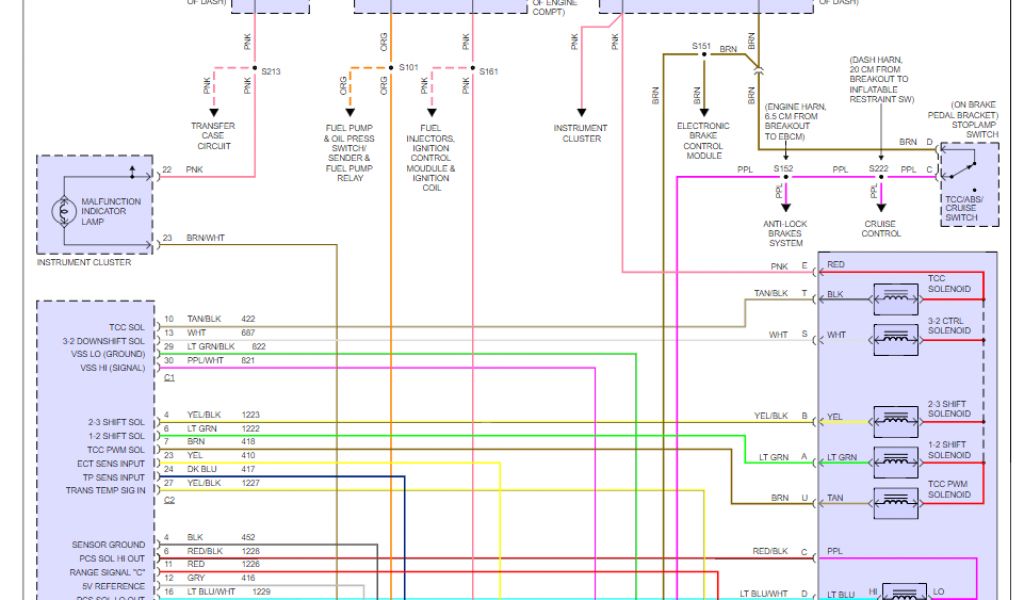Click the 2-3 shift solenoid symbol
This screenshot has width=1024, height=600.
[x=896, y=418]
